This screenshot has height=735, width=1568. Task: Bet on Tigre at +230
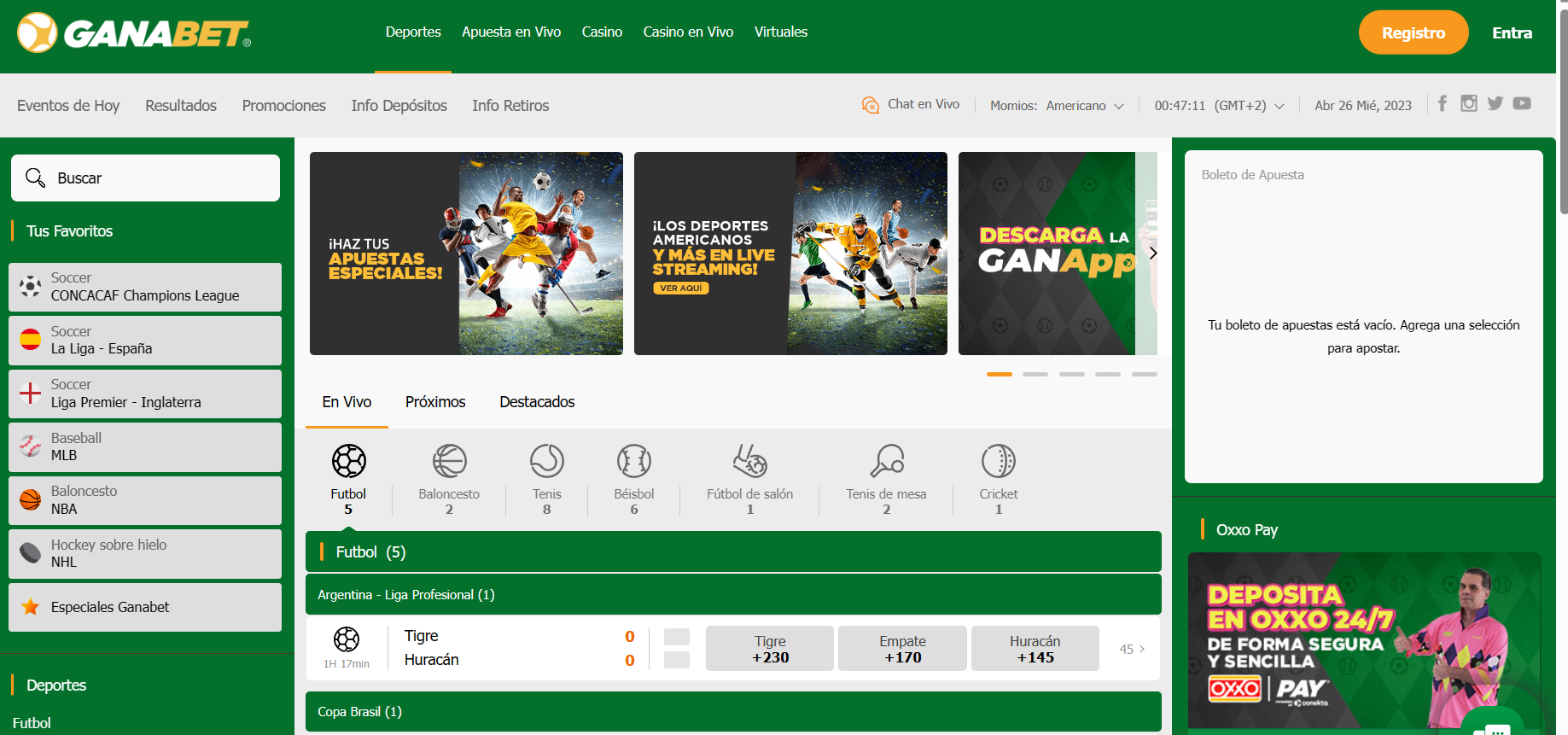point(770,649)
